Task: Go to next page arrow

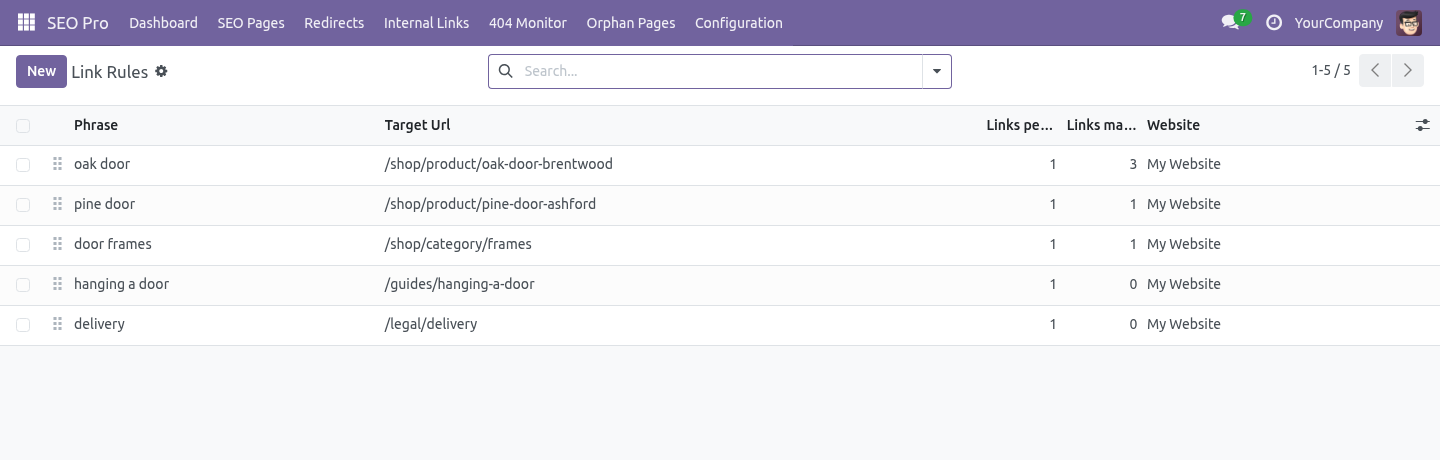Action: [1407, 70]
